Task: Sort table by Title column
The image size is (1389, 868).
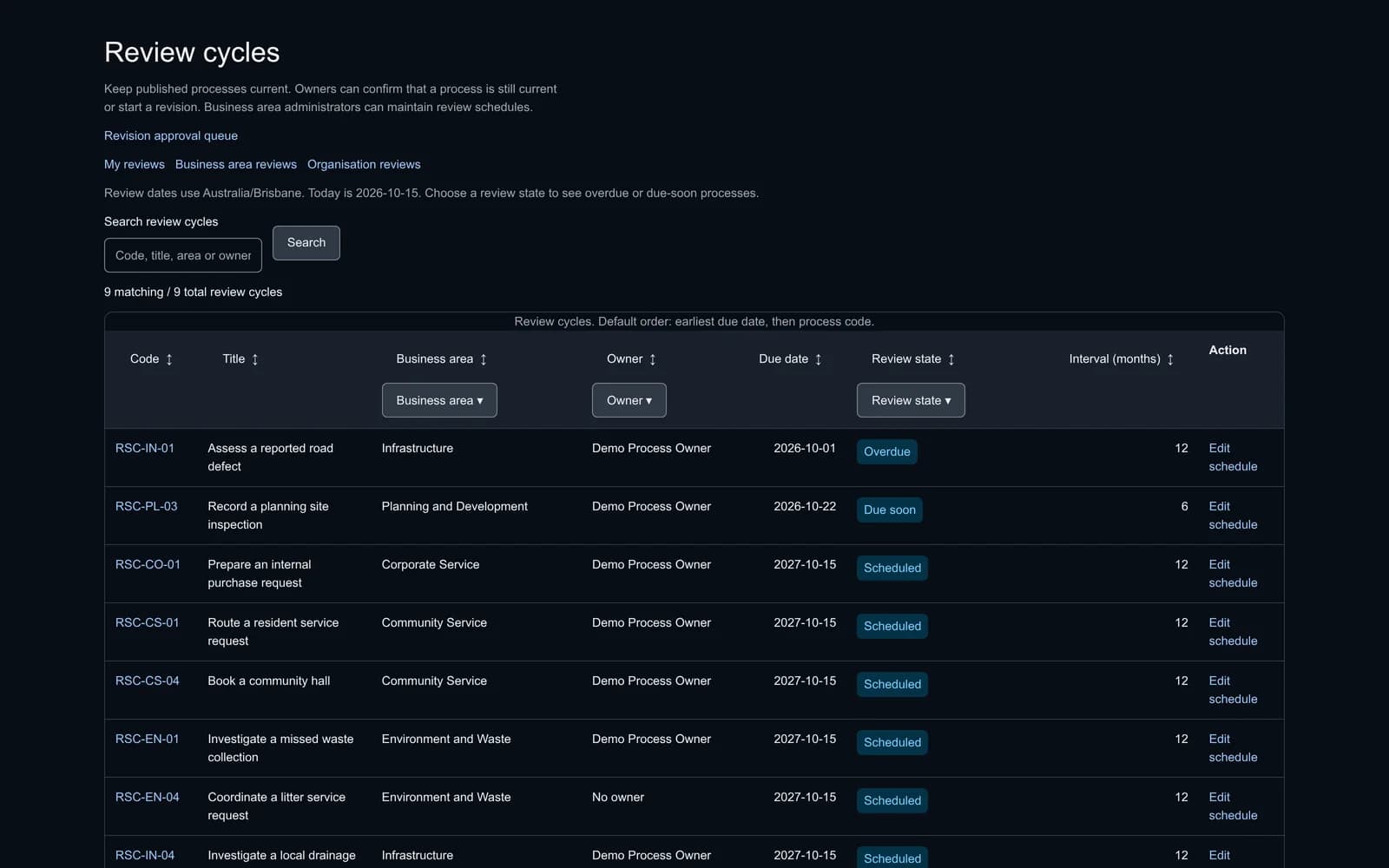Action: tap(240, 359)
